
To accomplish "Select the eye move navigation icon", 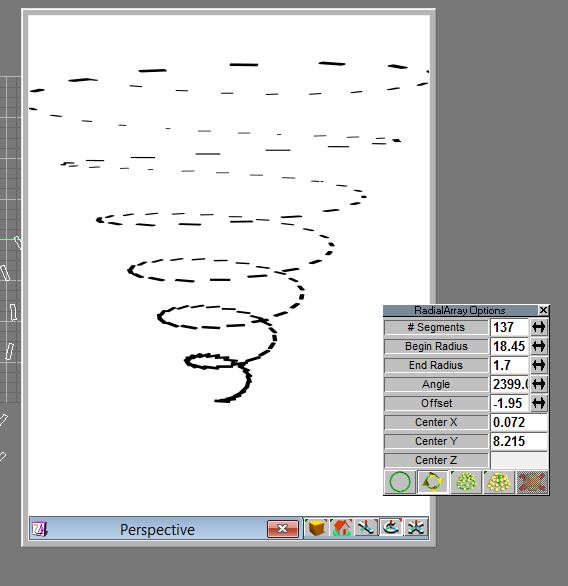I will (366, 528).
